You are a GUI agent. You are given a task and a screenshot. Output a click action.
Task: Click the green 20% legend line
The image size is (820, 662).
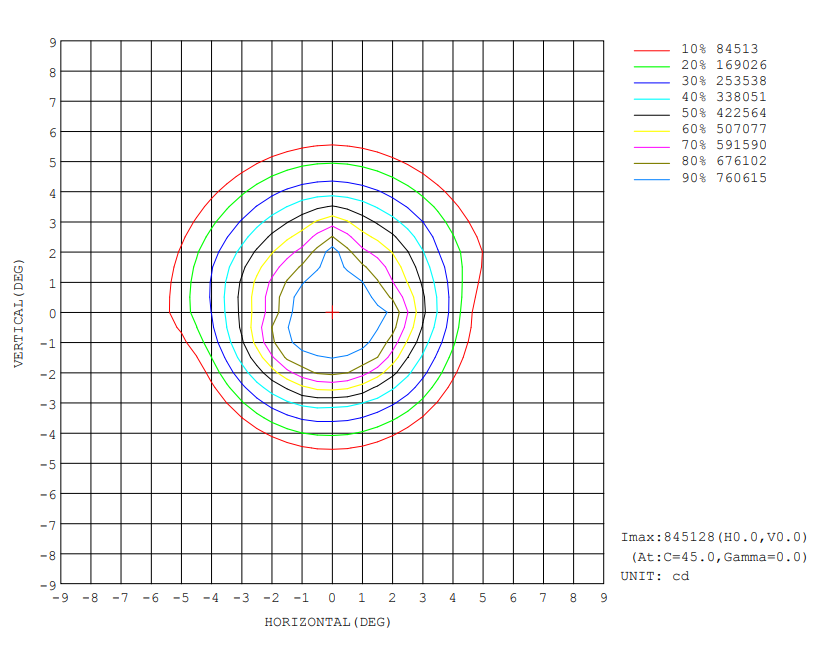pos(650,65)
